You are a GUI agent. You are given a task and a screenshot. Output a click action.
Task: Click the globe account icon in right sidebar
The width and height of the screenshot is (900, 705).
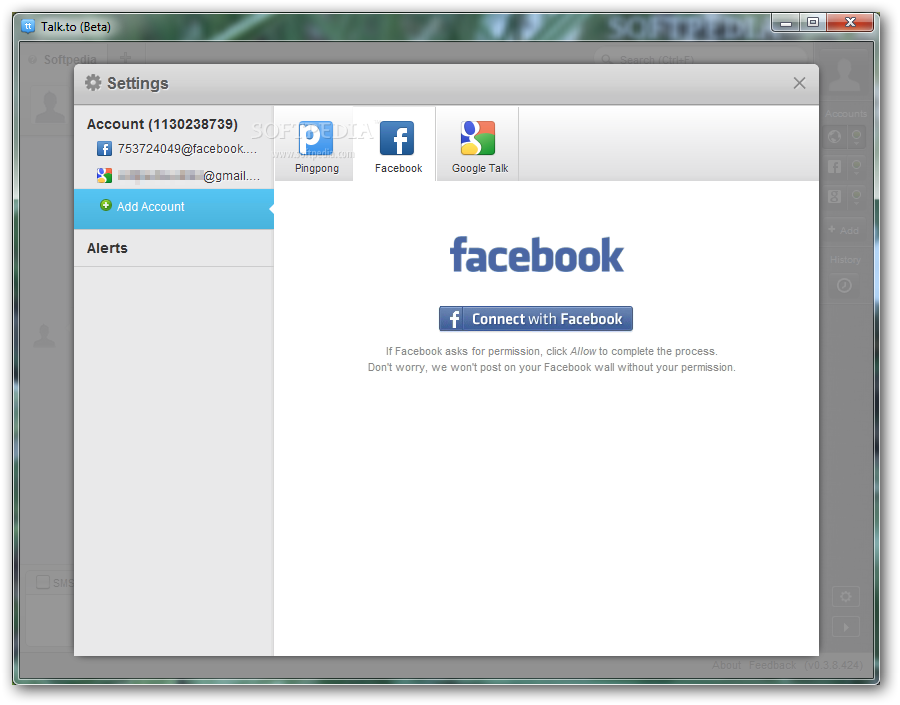[x=835, y=137]
